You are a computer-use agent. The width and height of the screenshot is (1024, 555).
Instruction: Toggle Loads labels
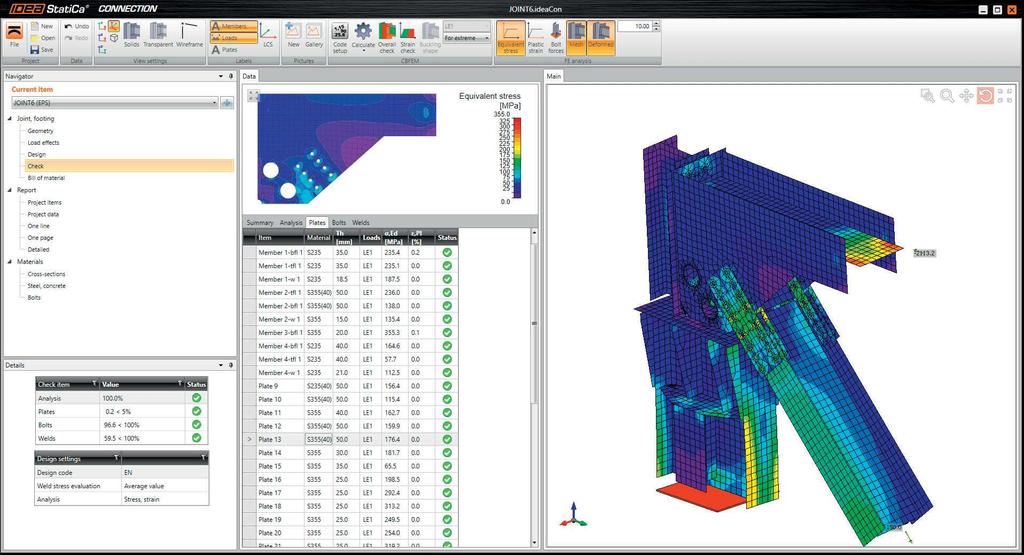coord(234,38)
